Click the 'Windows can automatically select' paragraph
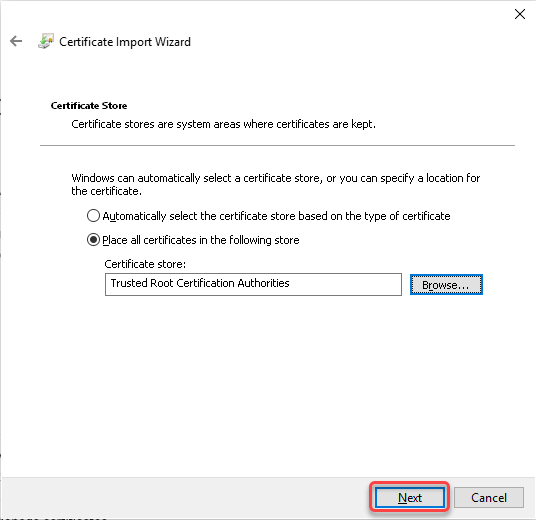The width and height of the screenshot is (536, 520). point(276,184)
